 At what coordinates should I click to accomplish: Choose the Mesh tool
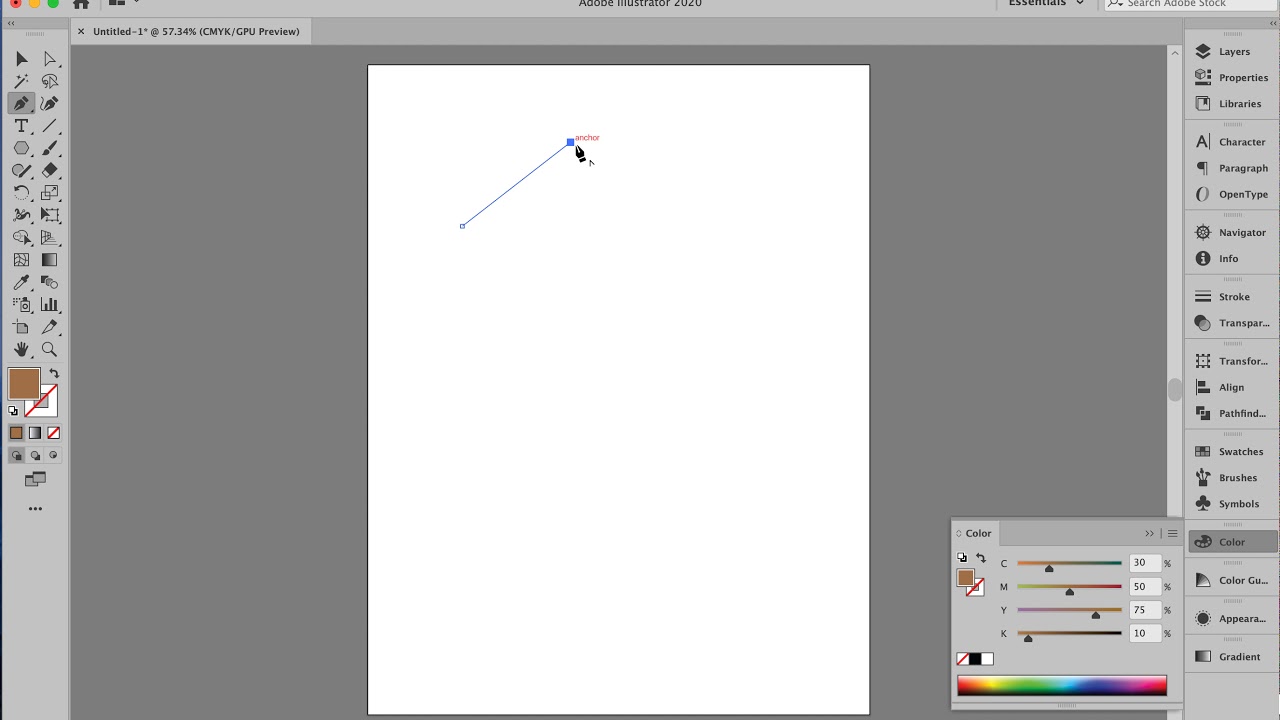coord(21,260)
